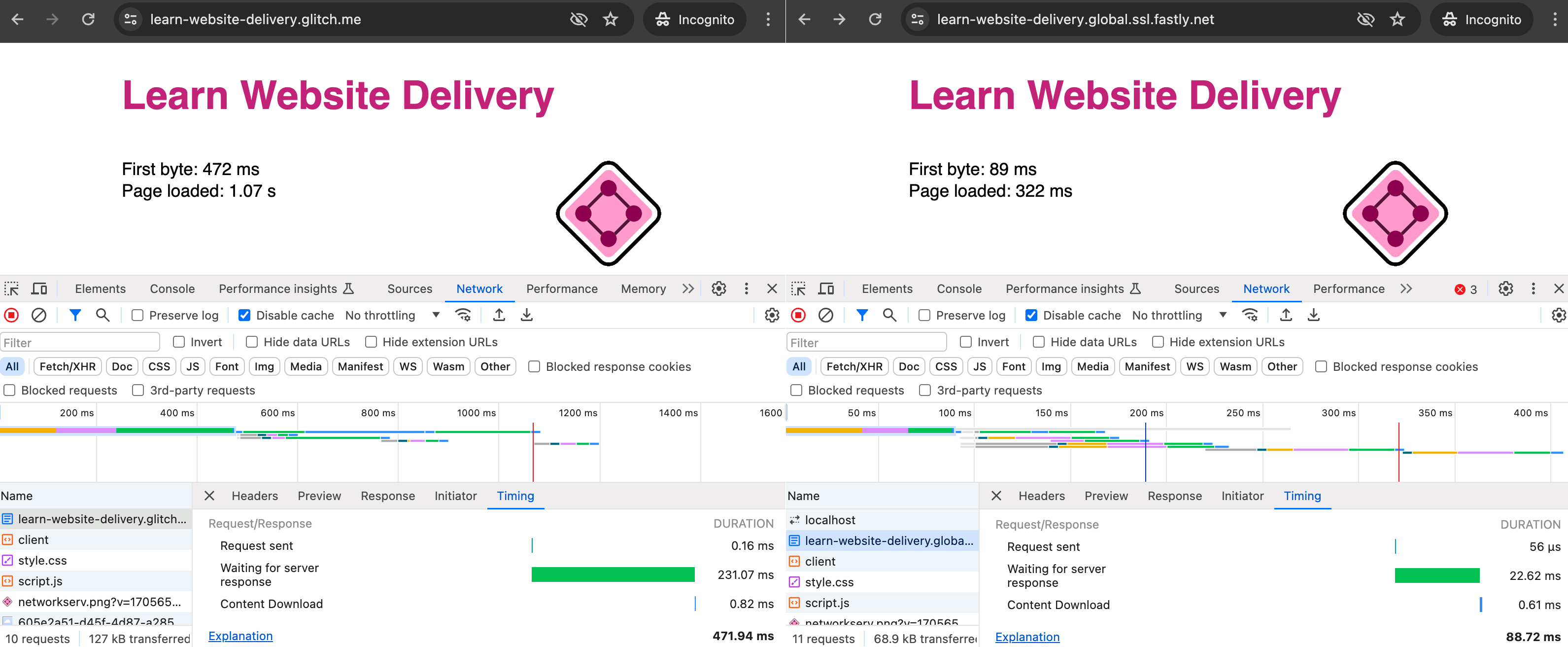Select learn-website-delivery.glitch file

pos(100,518)
